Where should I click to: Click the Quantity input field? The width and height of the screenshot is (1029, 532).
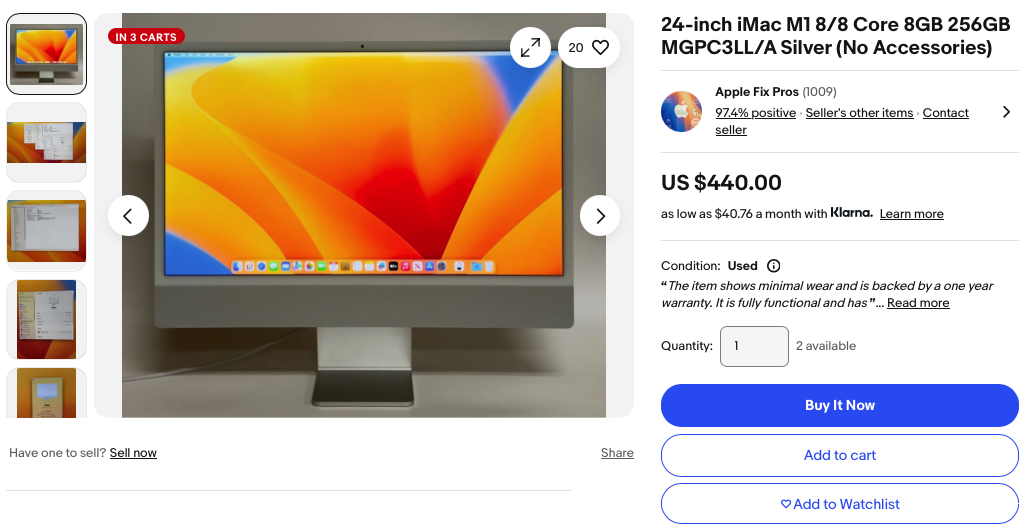coord(754,346)
